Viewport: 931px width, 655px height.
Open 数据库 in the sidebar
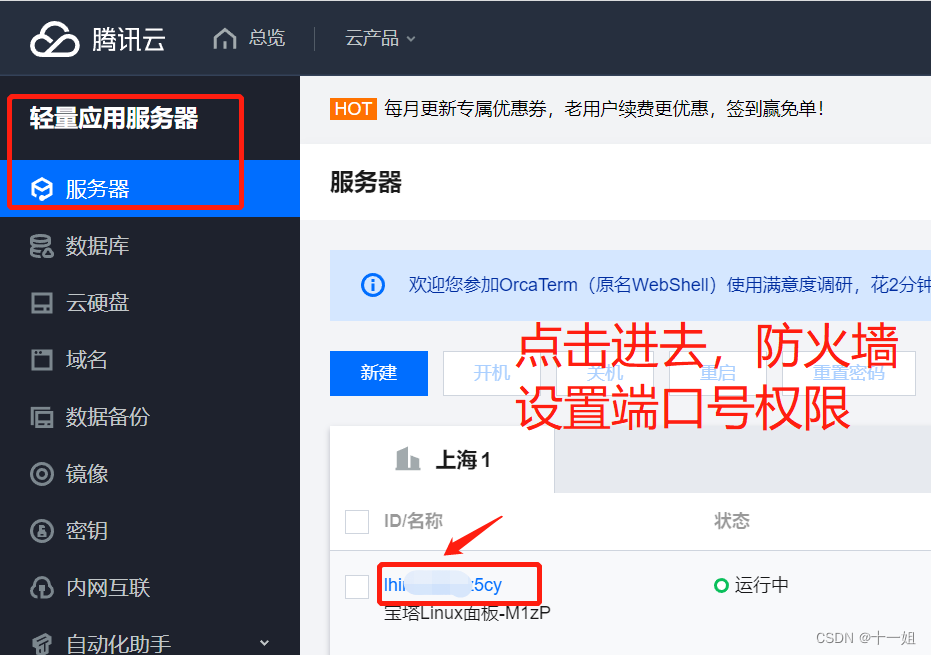click(97, 246)
